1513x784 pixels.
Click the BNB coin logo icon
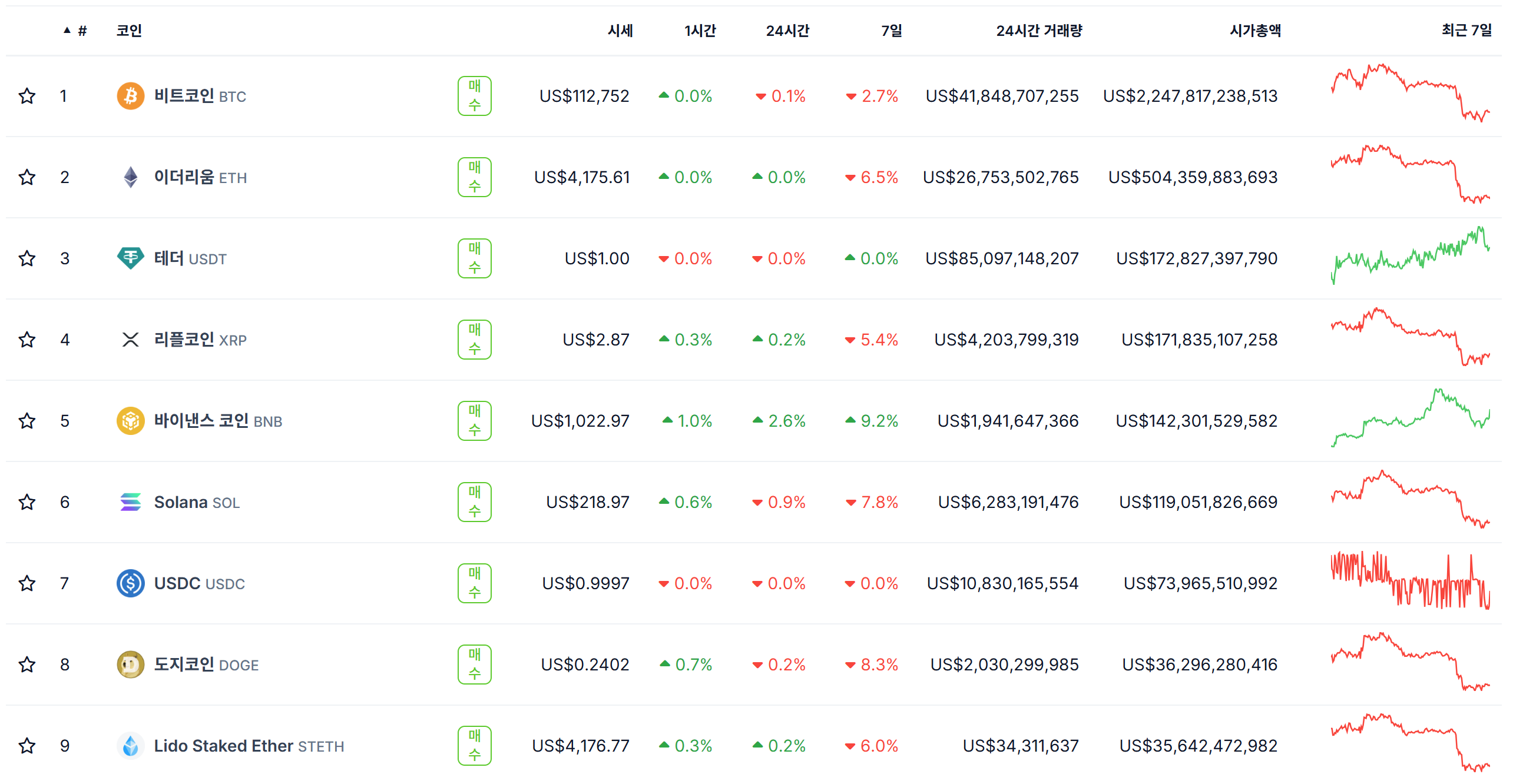131,421
